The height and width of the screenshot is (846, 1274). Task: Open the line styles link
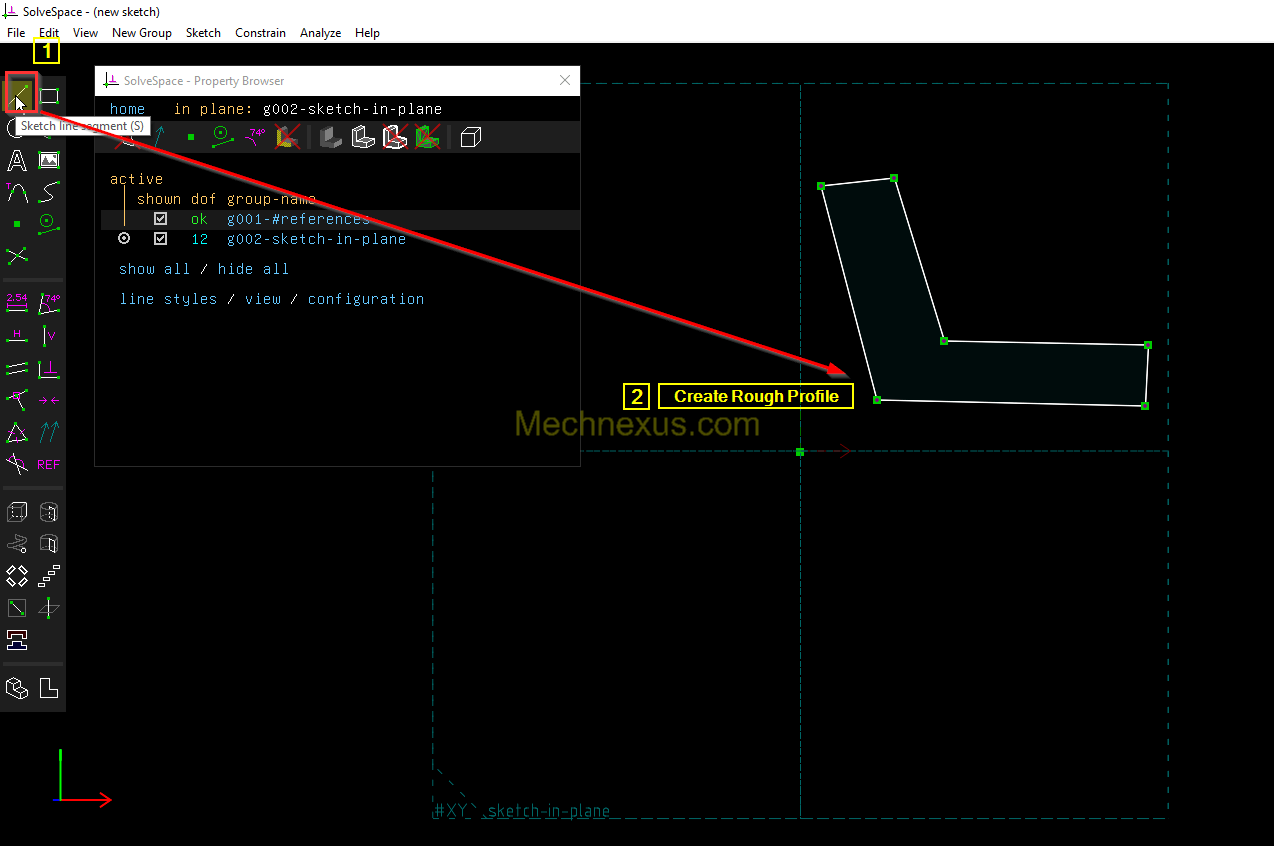168,299
